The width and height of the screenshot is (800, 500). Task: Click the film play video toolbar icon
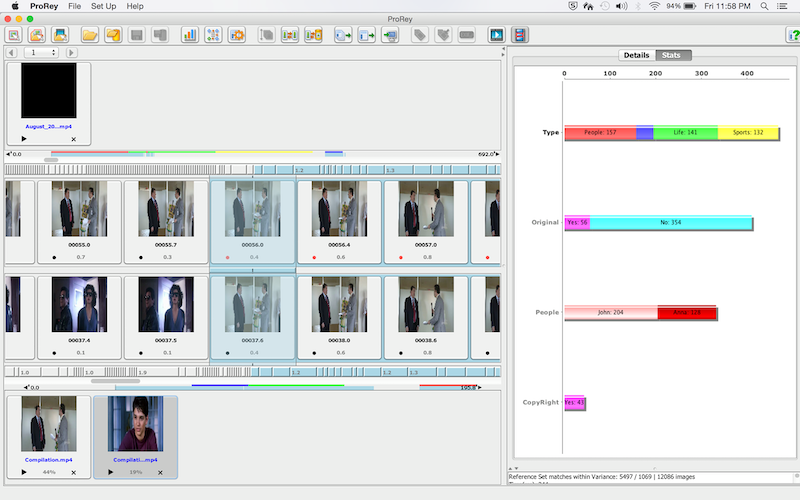point(496,35)
